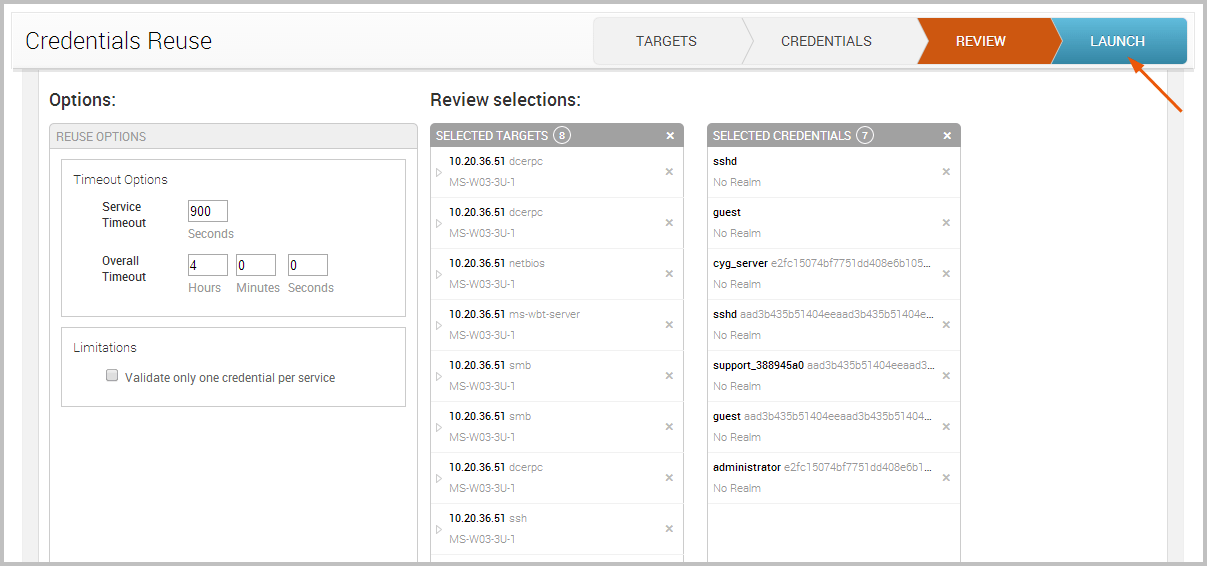Click the Overall Timeout minutes field
1207x566 pixels.
255,265
